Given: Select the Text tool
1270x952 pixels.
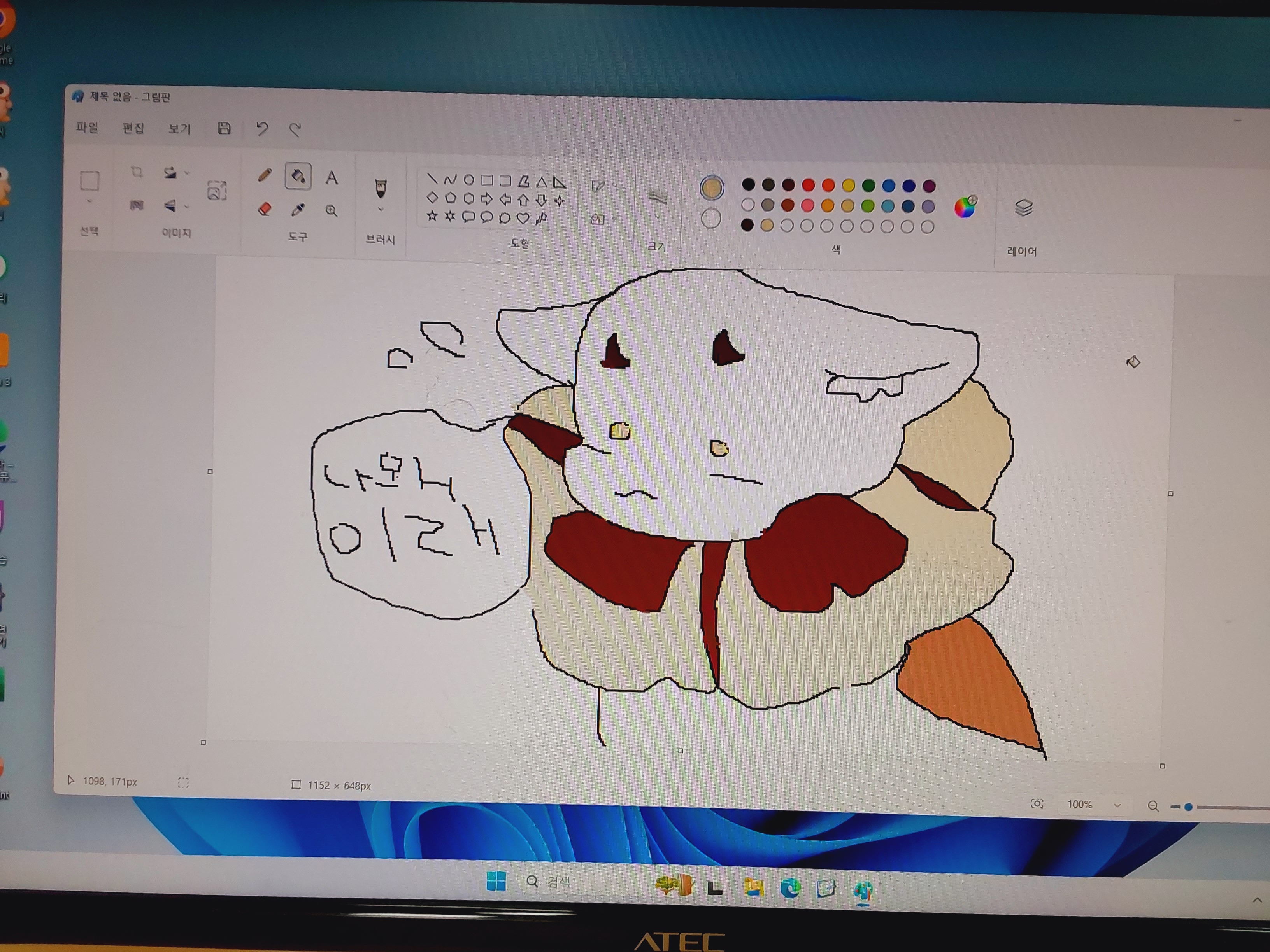Looking at the screenshot, I should pyautogui.click(x=331, y=177).
